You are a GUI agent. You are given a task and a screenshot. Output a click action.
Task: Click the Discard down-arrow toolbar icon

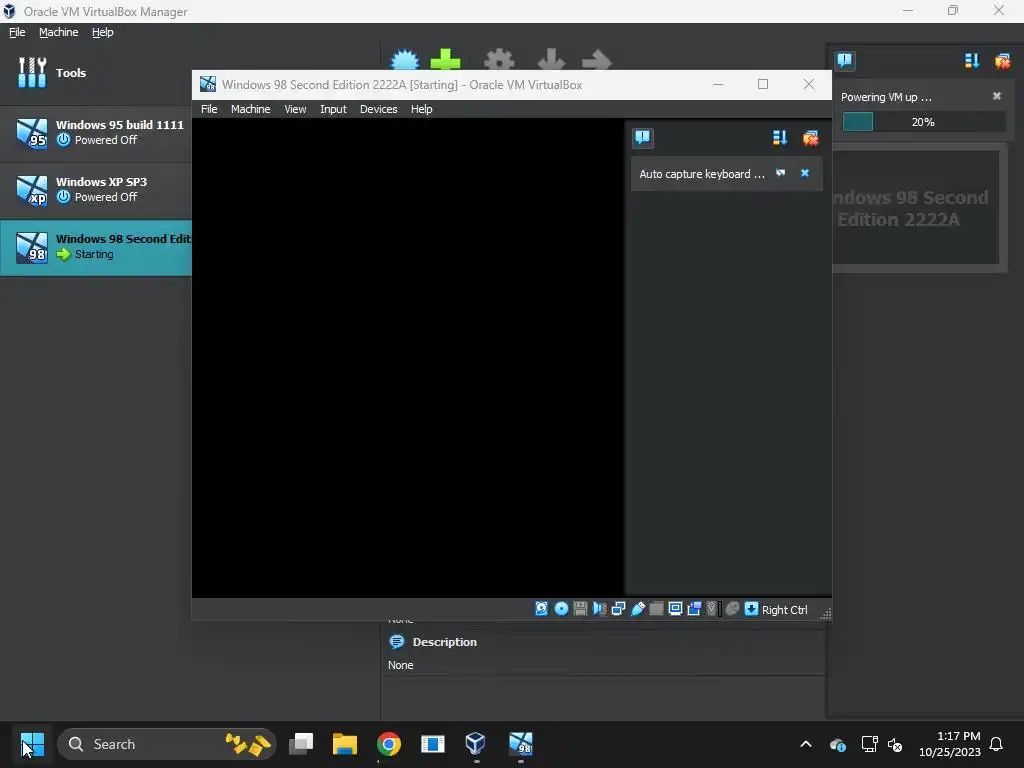coord(551,59)
